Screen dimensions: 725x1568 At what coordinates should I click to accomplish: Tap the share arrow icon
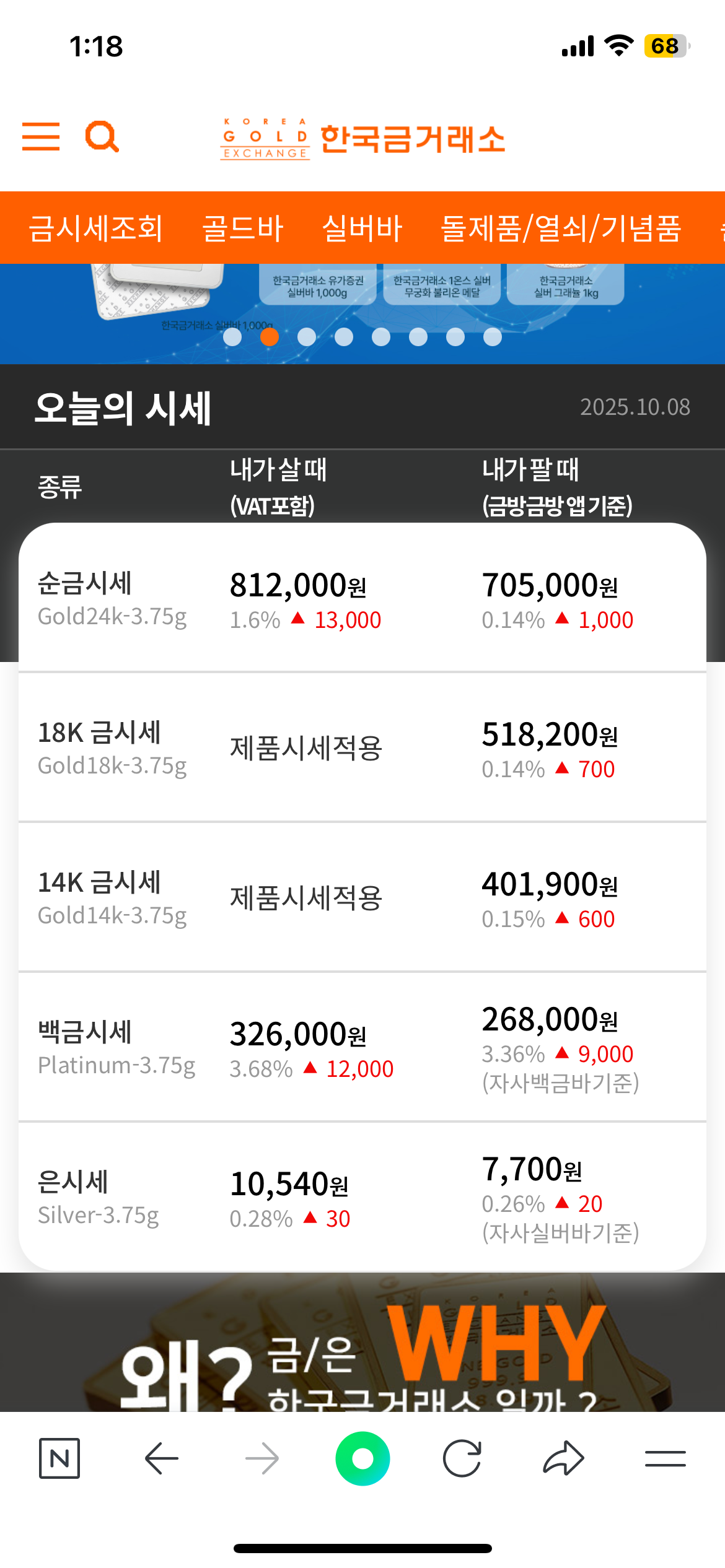[x=563, y=1458]
